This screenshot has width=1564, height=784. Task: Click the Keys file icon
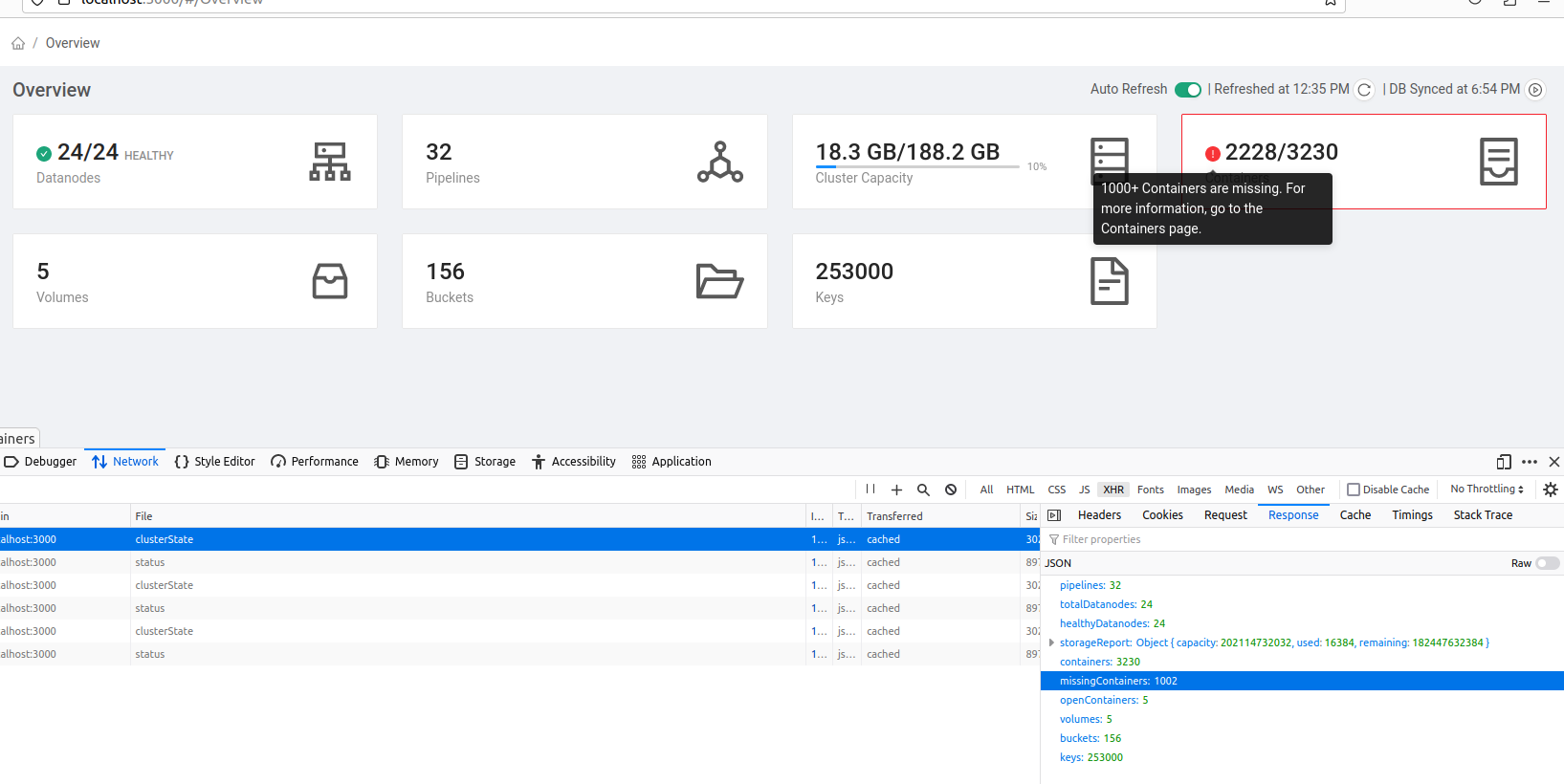[x=1110, y=281]
